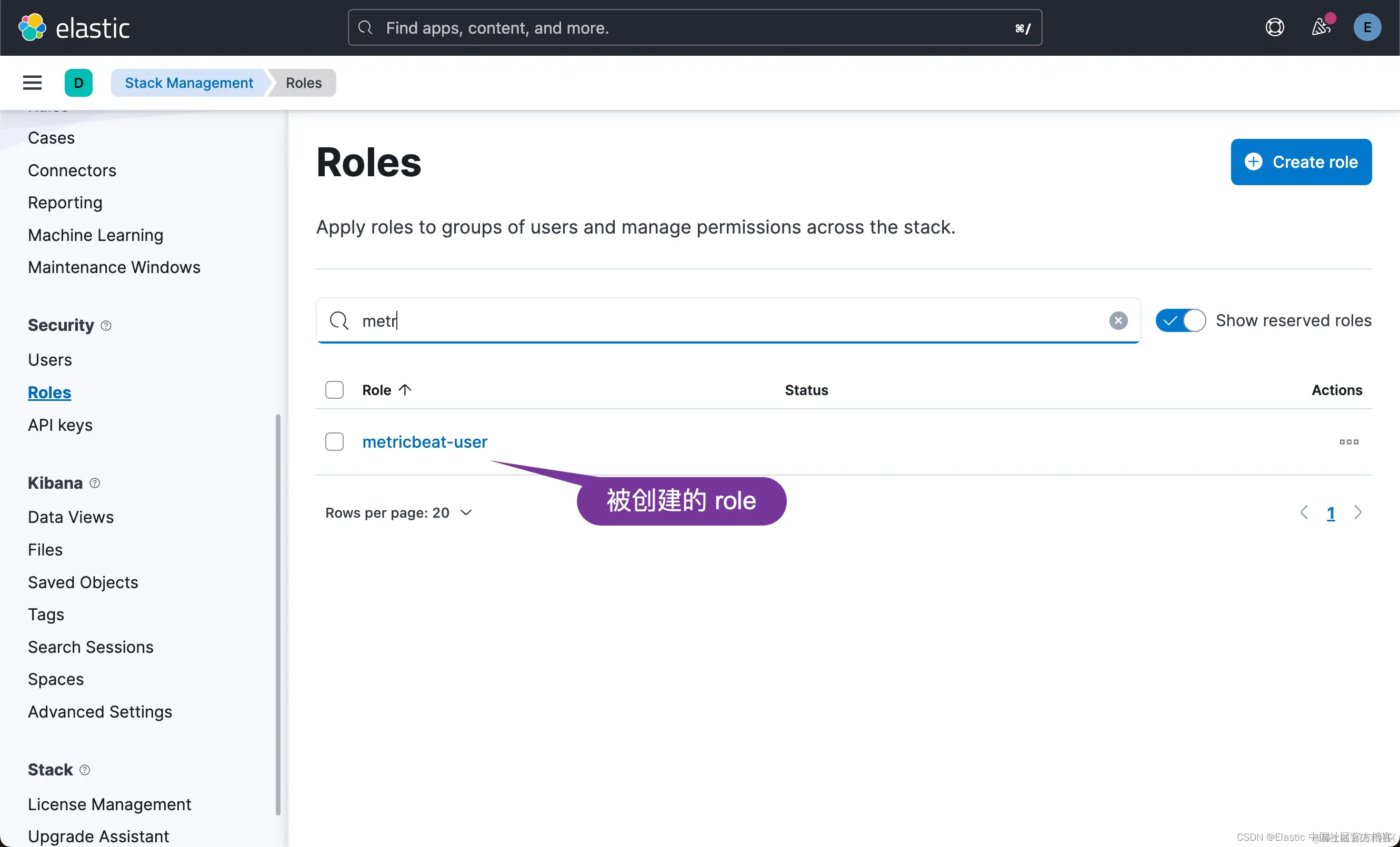Click Security section help icon
Image resolution: width=1400 pixels, height=847 pixels.
(x=106, y=326)
